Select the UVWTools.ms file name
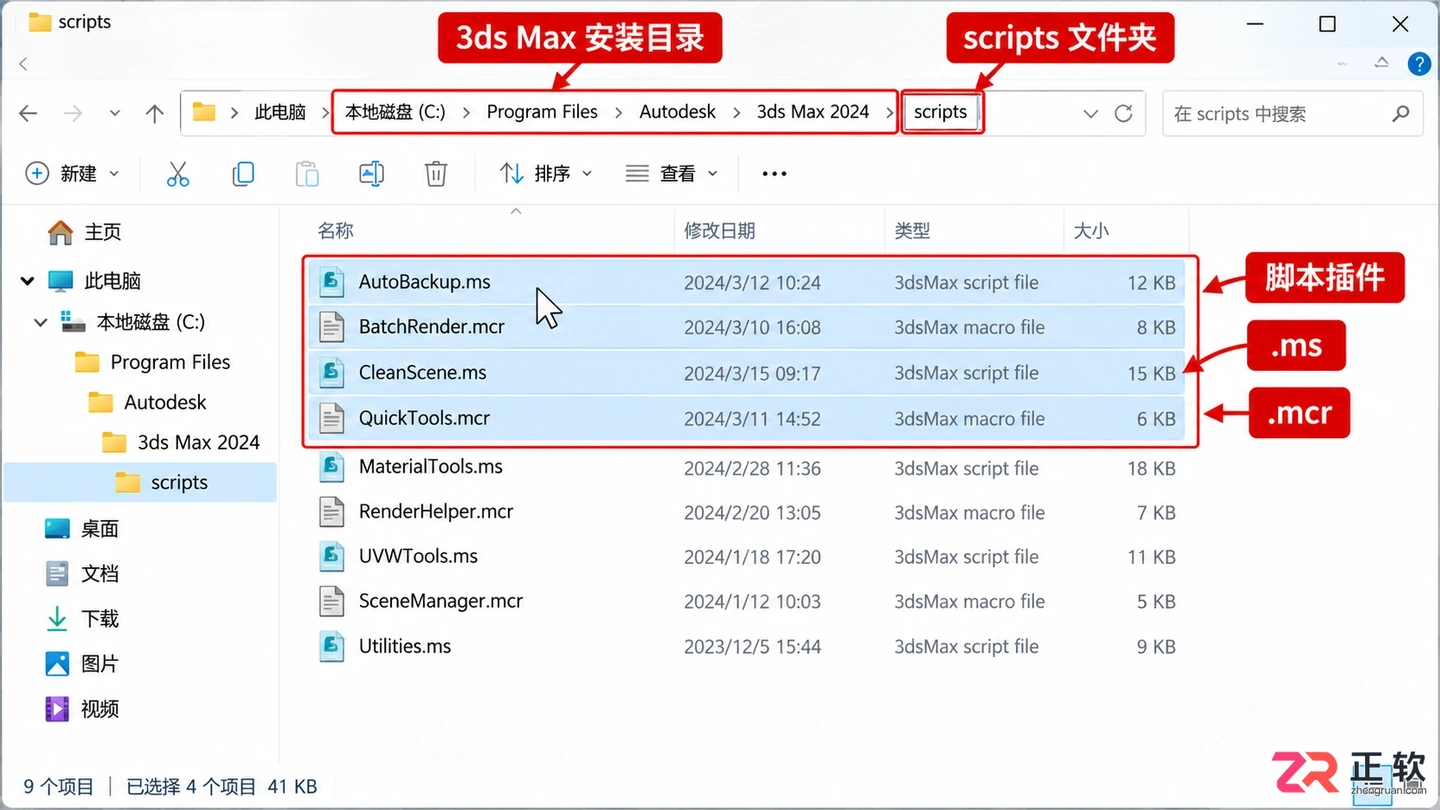1440x810 pixels. (x=418, y=556)
